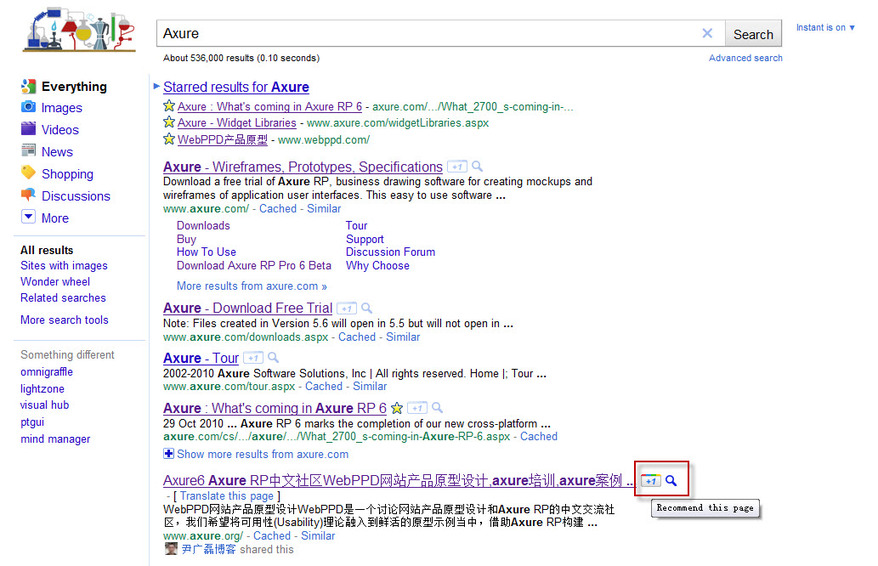Image resolution: width=878 pixels, height=566 pixels.
Task: Open Cached version of www.axure.com
Action: pyautogui.click(x=278, y=208)
